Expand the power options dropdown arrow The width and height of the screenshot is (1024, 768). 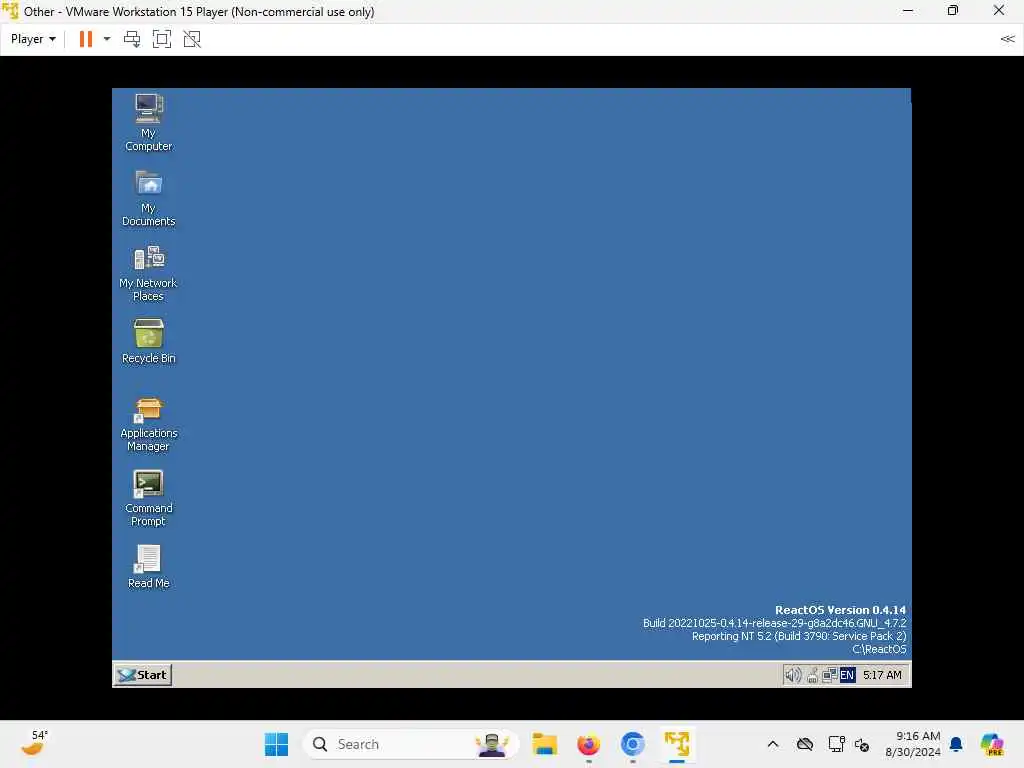tap(107, 39)
